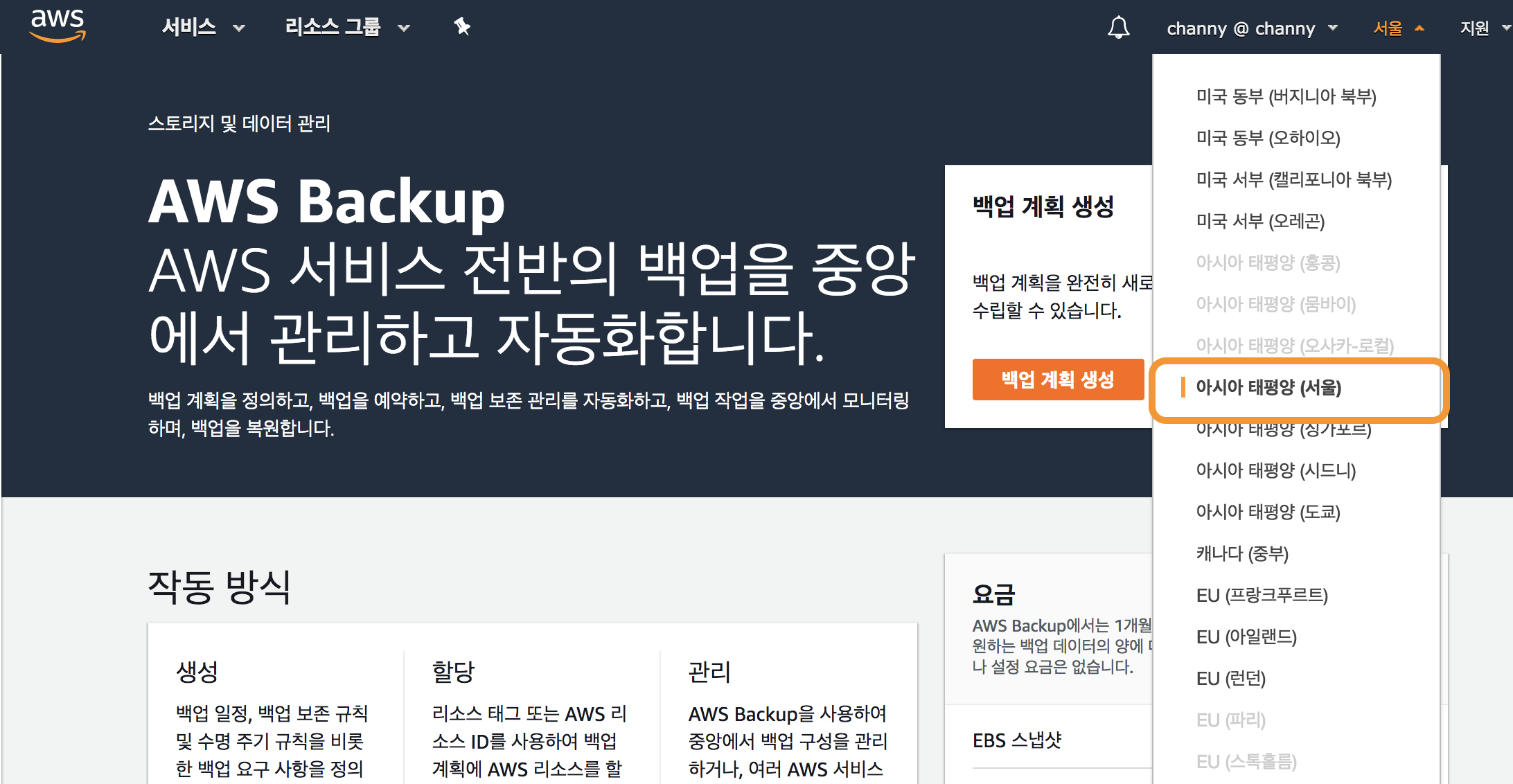Image resolution: width=1513 pixels, height=784 pixels.
Task: Select the EU (아일랜드) region
Action: click(1246, 636)
